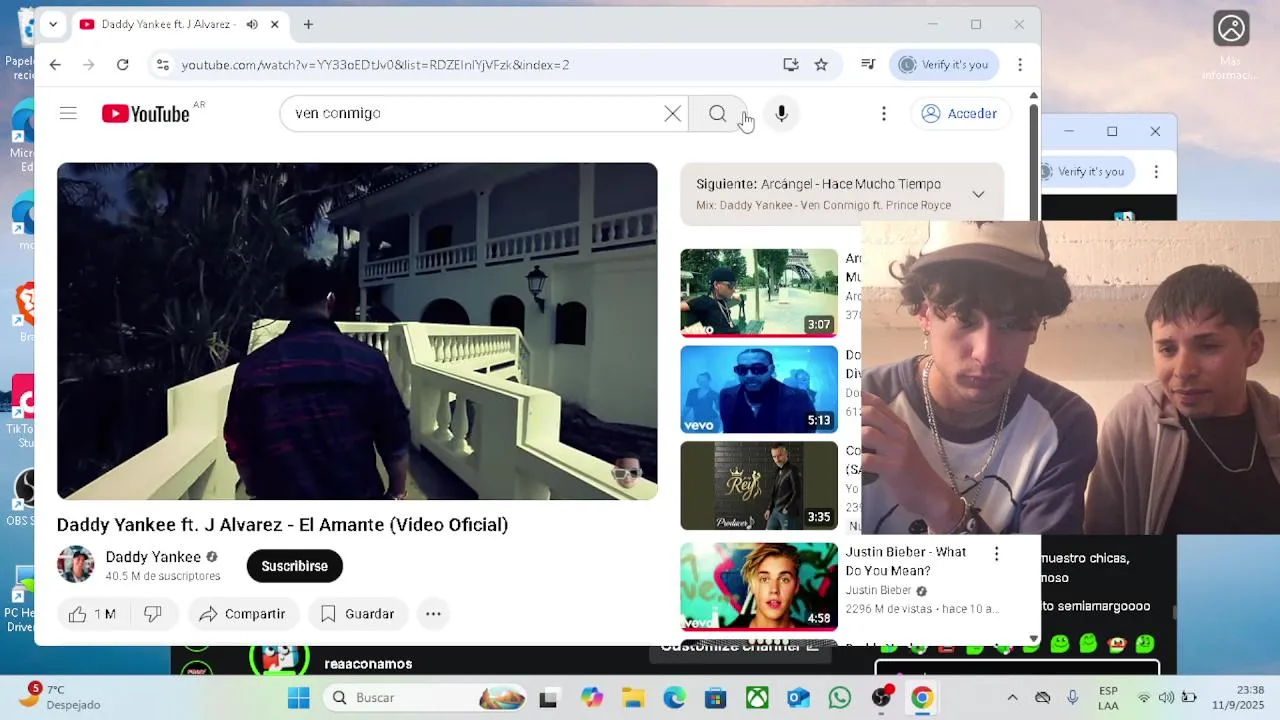
Task: Open Justin Bieber What Do You Mean title
Action: click(906, 561)
